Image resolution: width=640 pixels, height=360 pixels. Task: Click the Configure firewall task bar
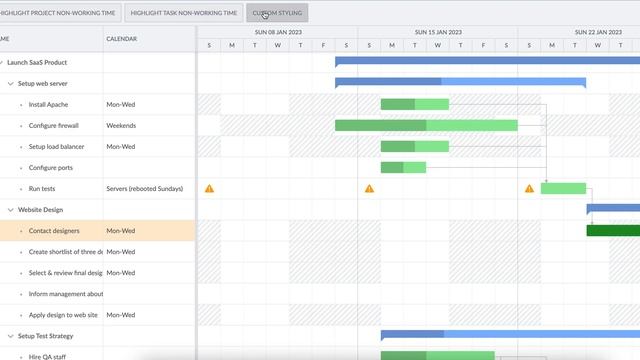click(x=426, y=125)
